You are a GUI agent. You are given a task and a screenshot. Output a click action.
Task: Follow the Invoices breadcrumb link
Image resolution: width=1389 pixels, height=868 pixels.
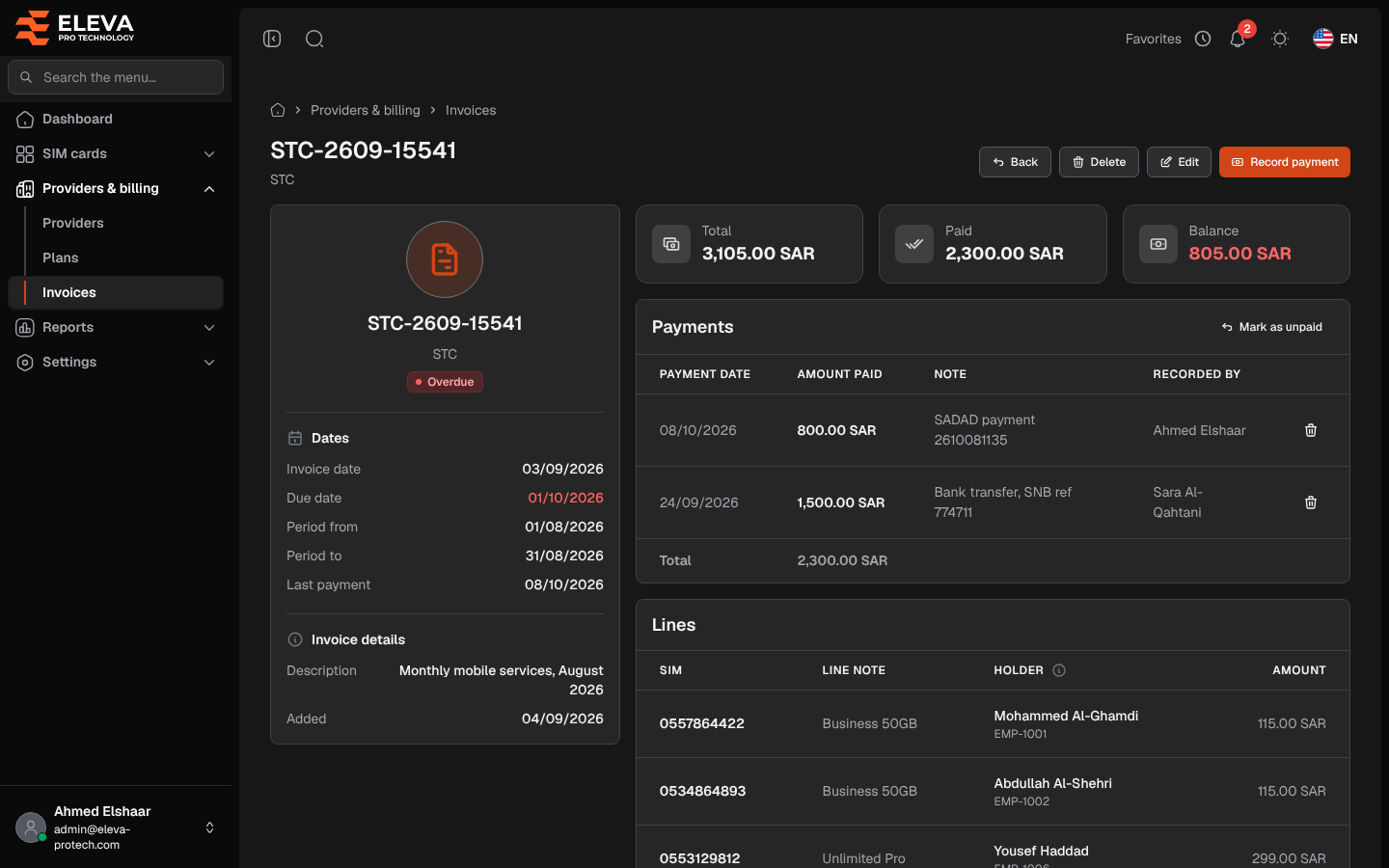[x=471, y=110]
